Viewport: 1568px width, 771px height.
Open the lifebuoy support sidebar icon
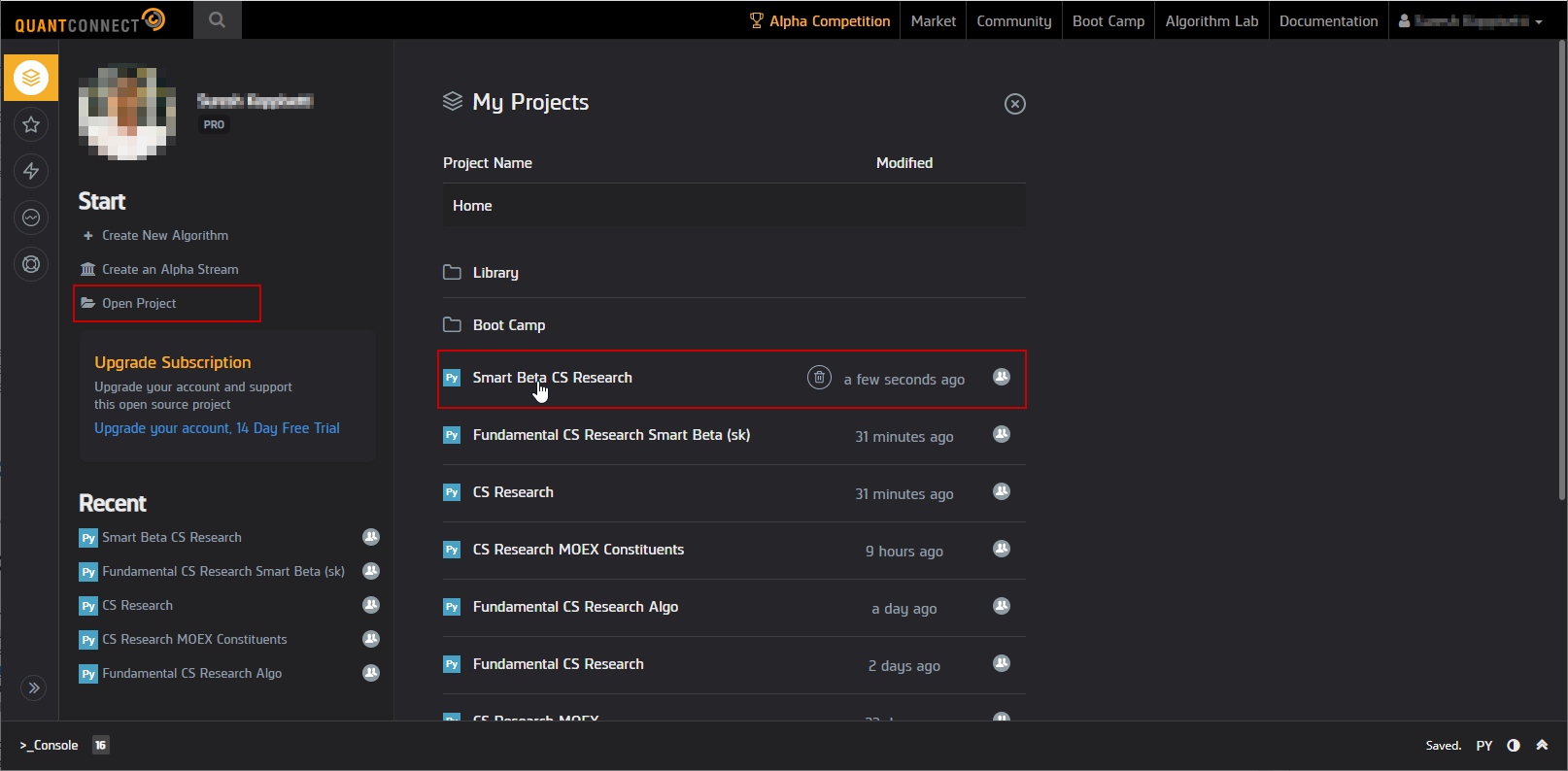[x=31, y=264]
